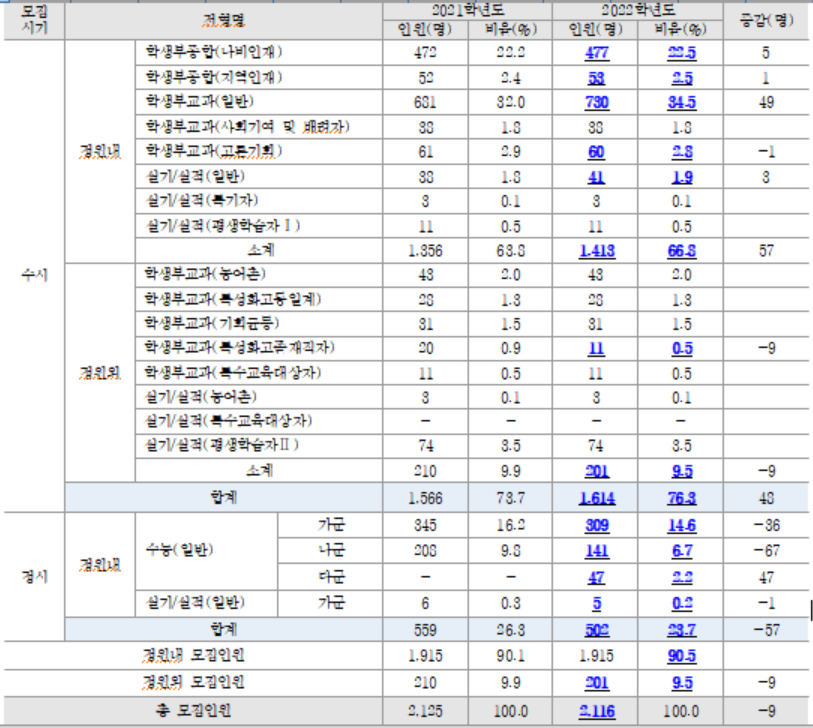Click the underlined '1,413' subtotal
The width and height of the screenshot is (813, 728).
pos(597,251)
